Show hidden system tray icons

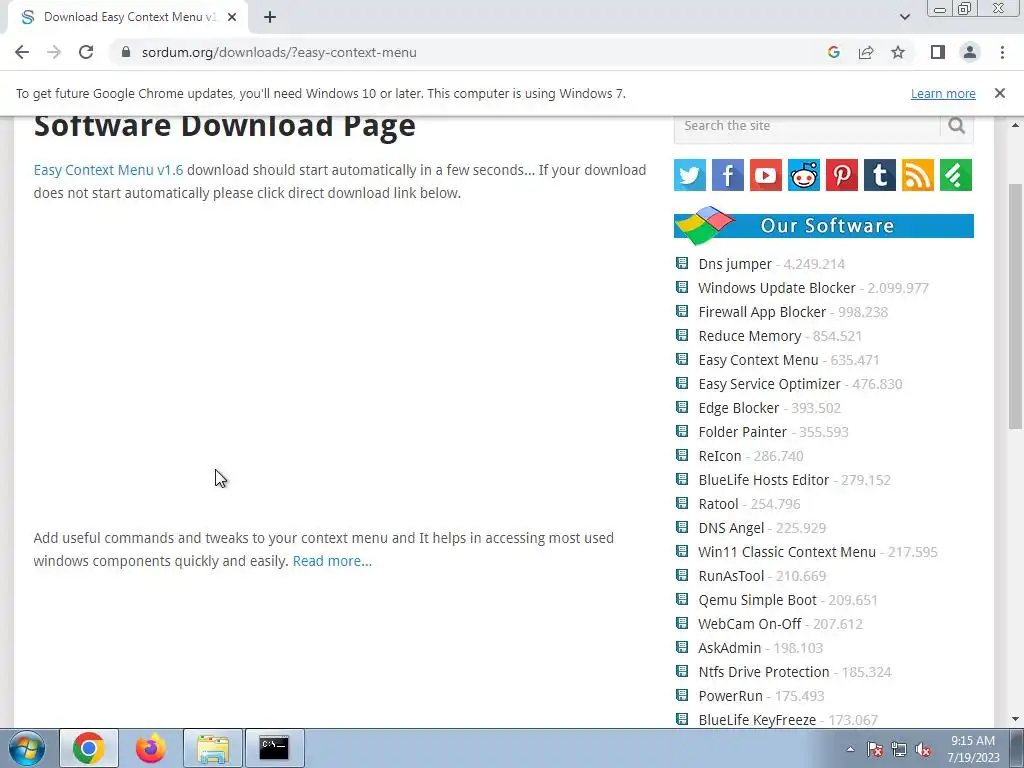[x=850, y=749]
